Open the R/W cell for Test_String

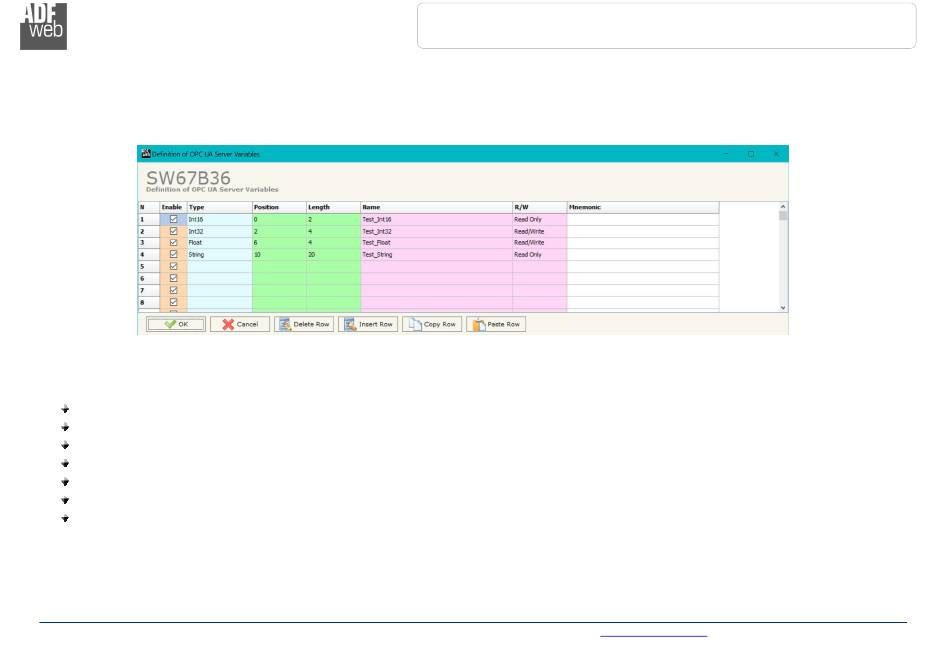pyautogui.click(x=539, y=255)
